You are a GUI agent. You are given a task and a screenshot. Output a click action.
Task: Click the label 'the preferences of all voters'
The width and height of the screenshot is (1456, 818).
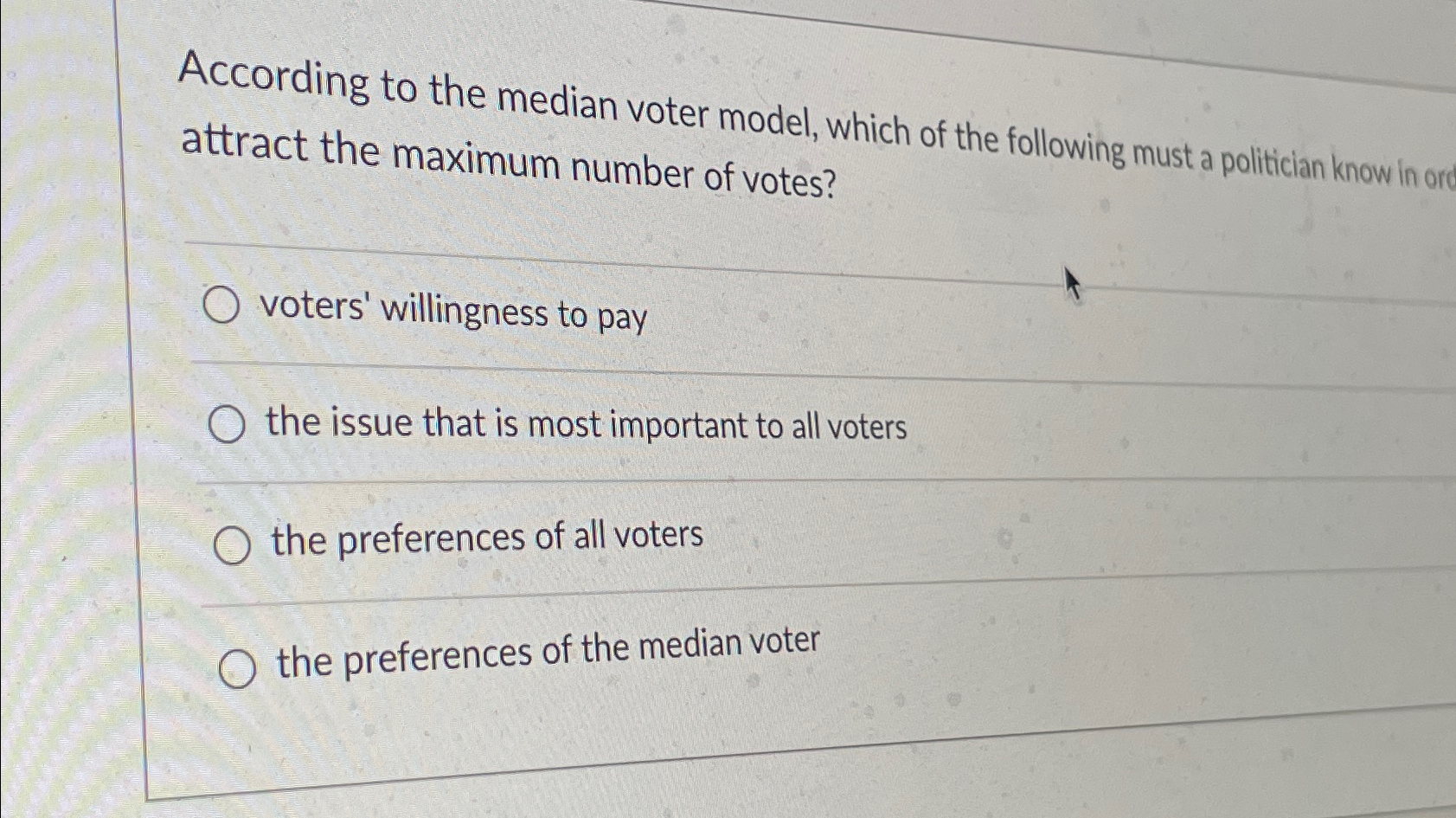pos(486,538)
